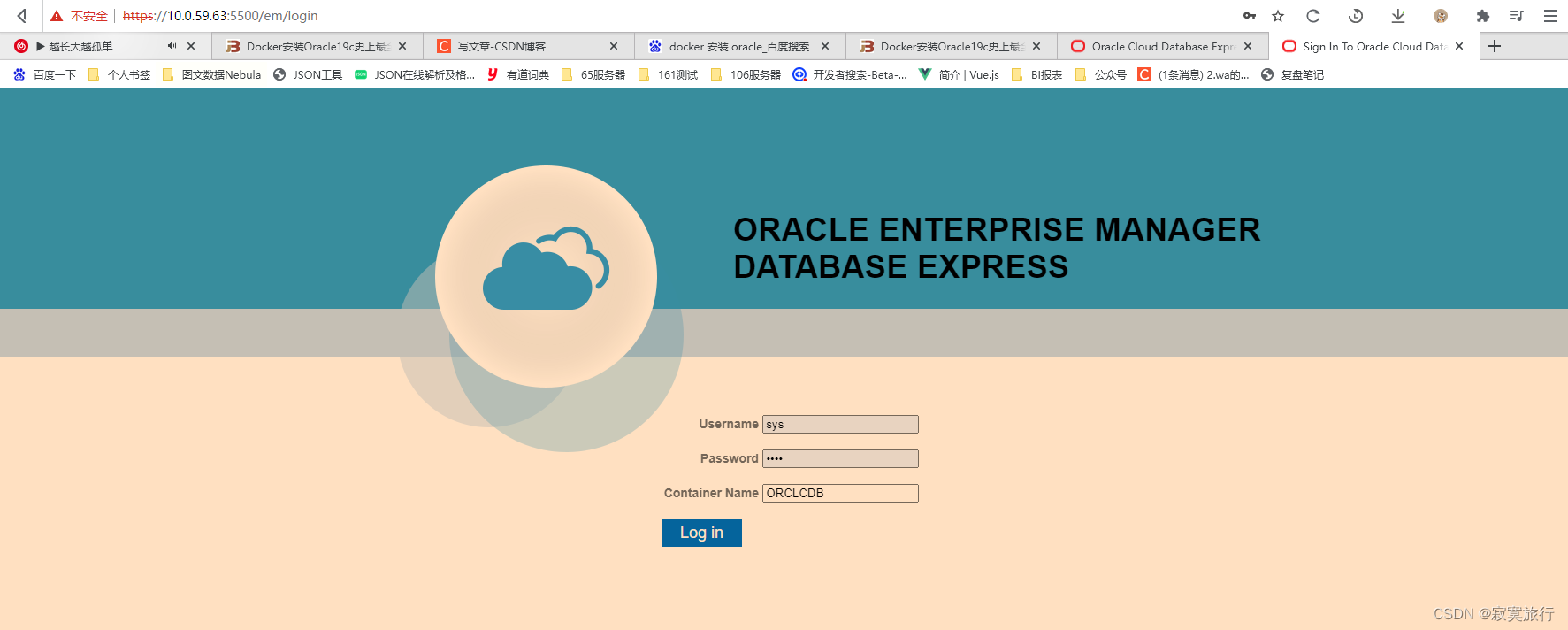Close the 越长大越孤单 tab
Image resolution: width=1568 pixels, height=630 pixels.
(x=191, y=46)
